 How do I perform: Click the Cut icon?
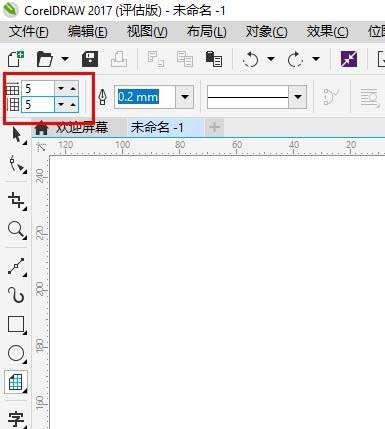pos(155,59)
